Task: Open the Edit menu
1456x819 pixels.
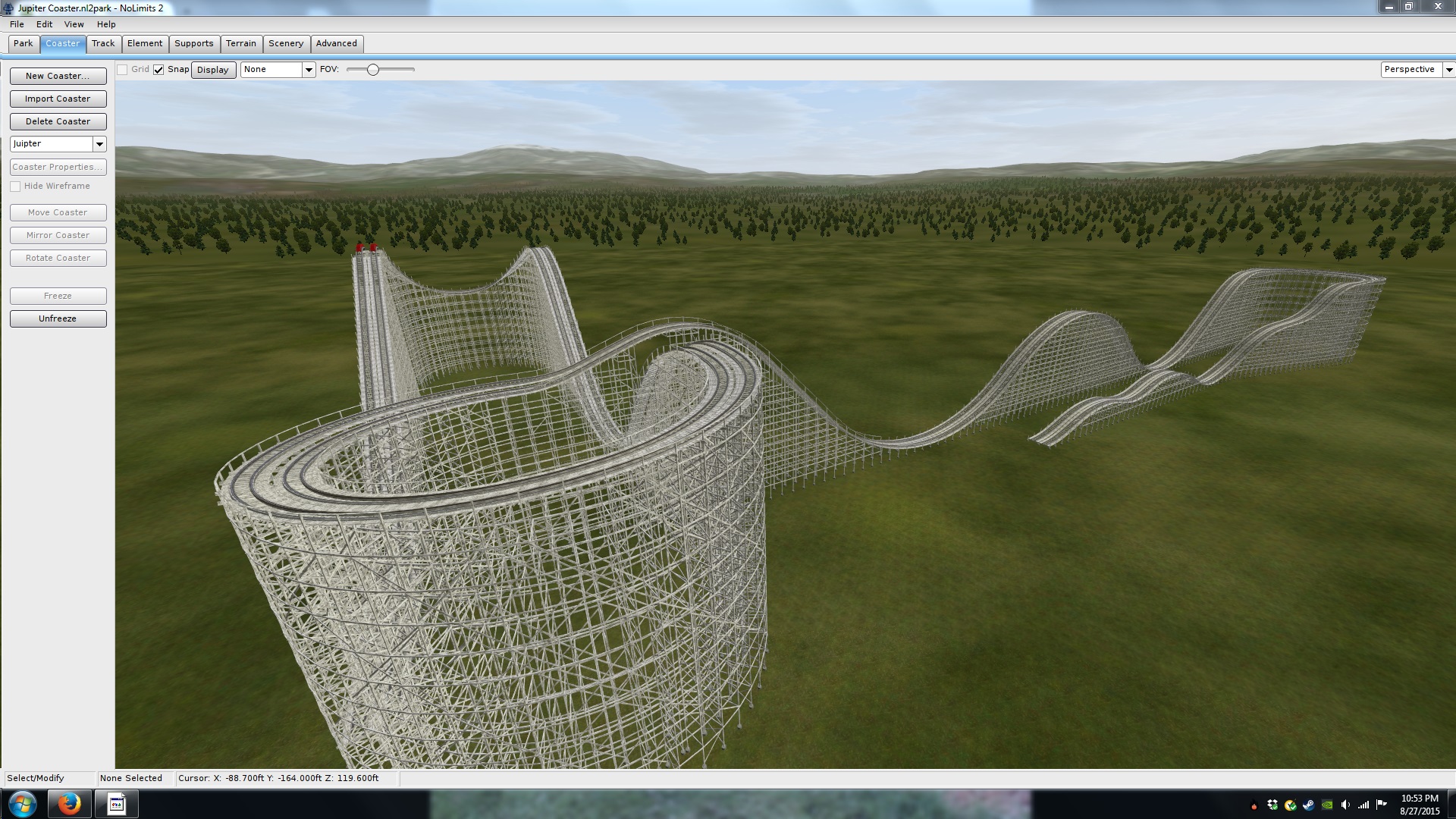Action: tap(44, 24)
